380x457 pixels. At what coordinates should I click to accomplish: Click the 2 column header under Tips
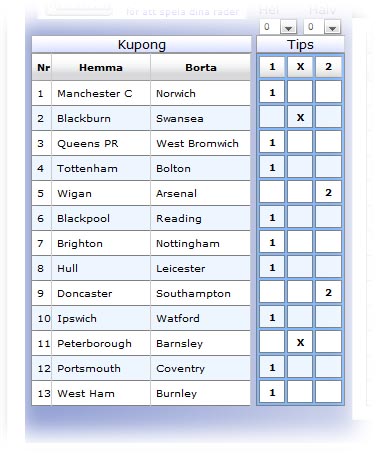coord(328,67)
